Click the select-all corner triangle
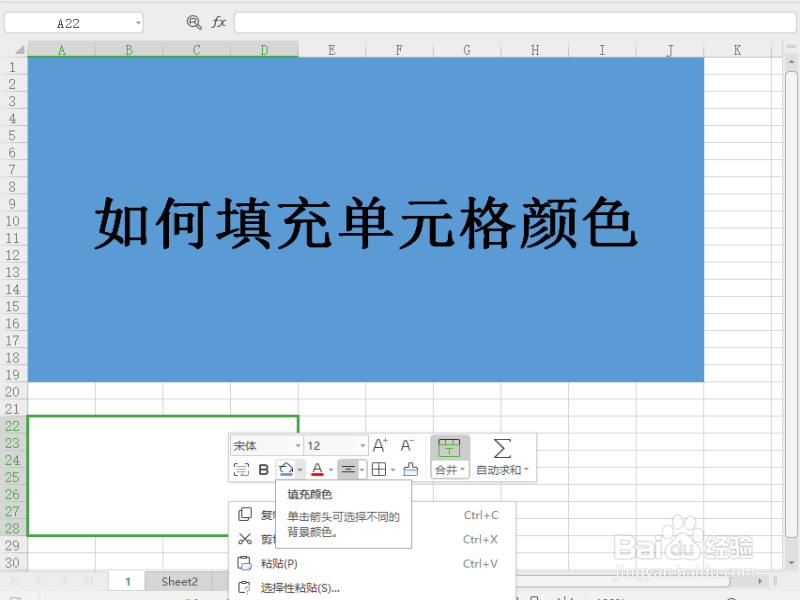800x600 pixels. click(19, 49)
